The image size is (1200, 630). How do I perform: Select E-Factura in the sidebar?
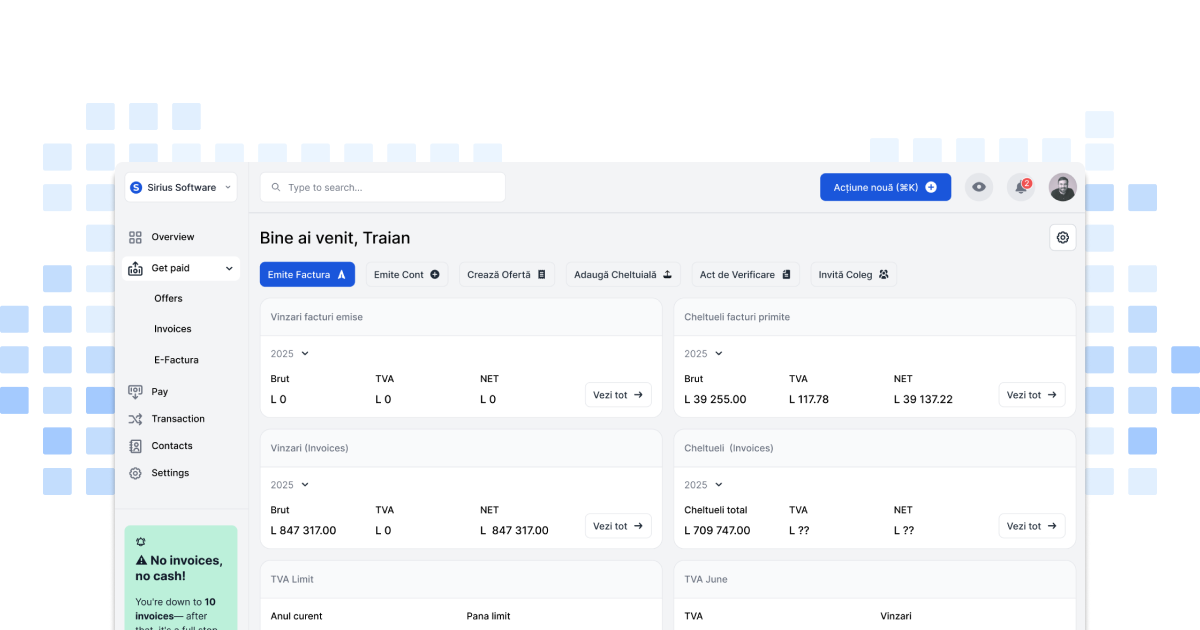click(x=176, y=360)
